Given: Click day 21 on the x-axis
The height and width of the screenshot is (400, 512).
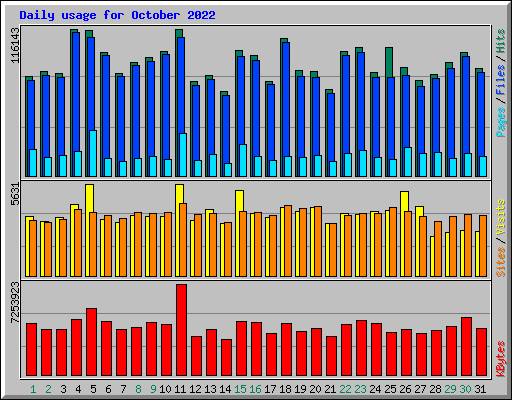Looking at the screenshot, I should coord(330,389).
